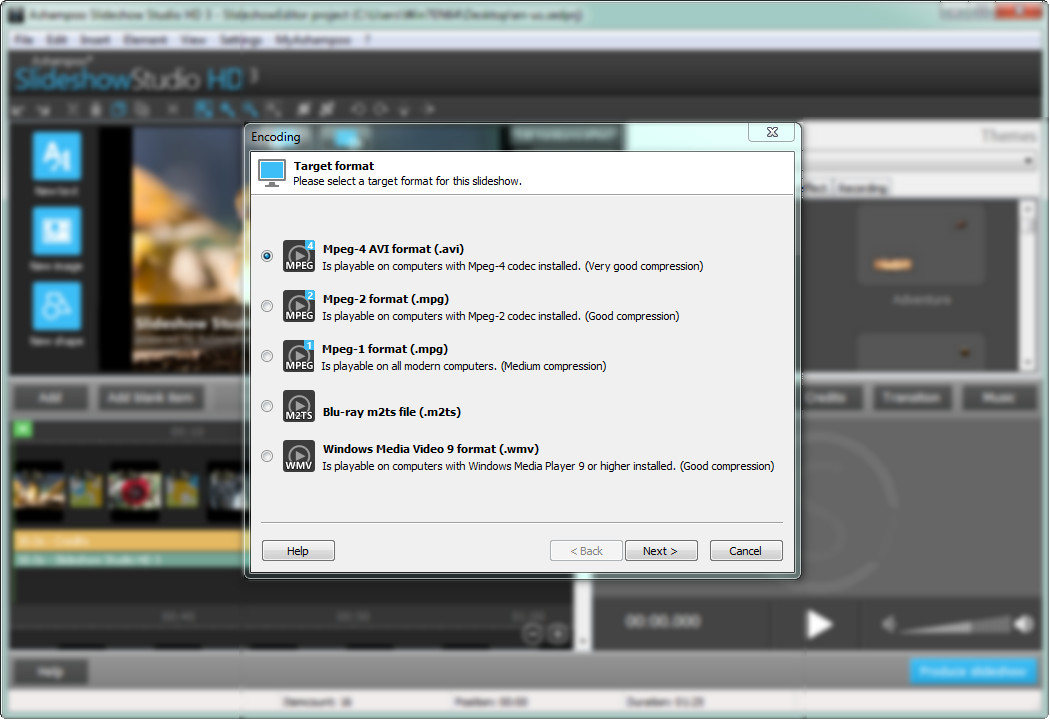The height and width of the screenshot is (720, 1050).
Task: Click the Mpeg-1 format MPEG icon
Action: (299, 356)
